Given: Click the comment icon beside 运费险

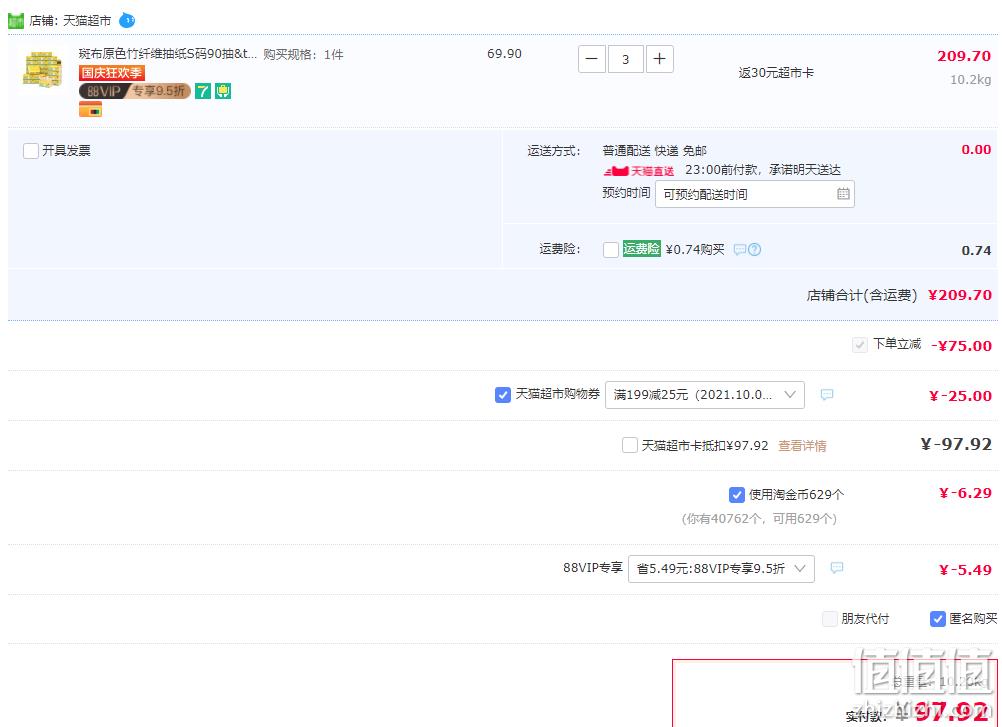Looking at the screenshot, I should tap(739, 250).
